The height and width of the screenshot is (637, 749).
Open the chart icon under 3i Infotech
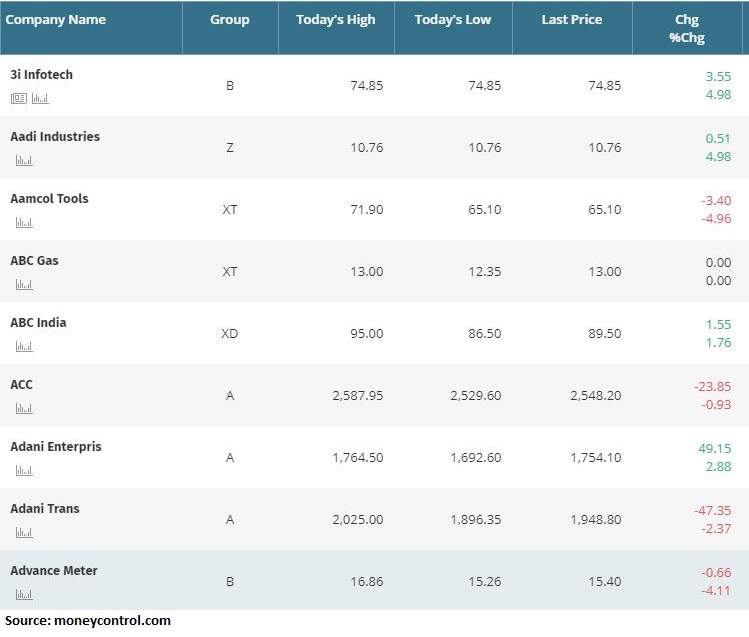point(40,98)
